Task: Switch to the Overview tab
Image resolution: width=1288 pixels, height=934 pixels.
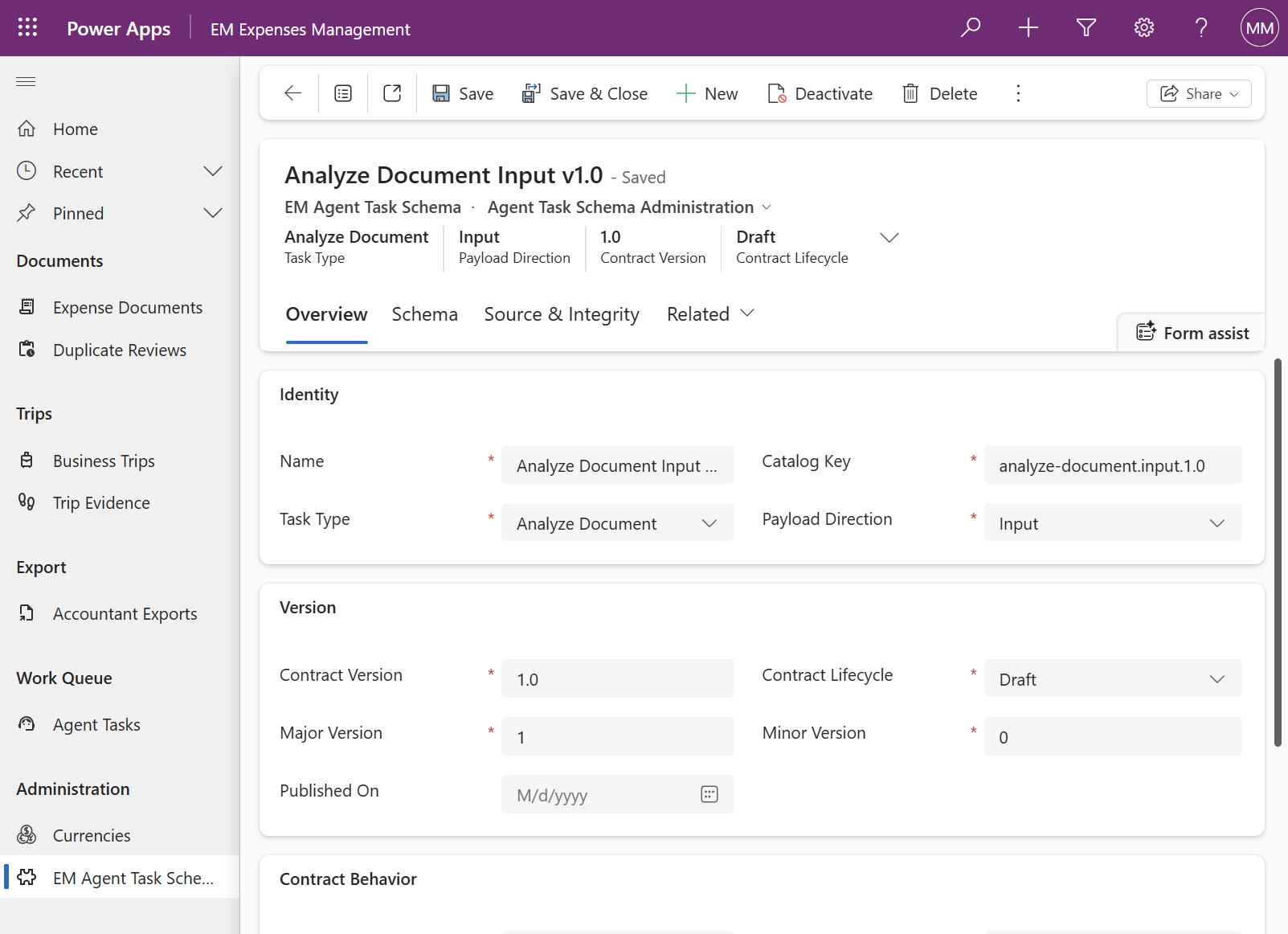Action: (x=326, y=314)
